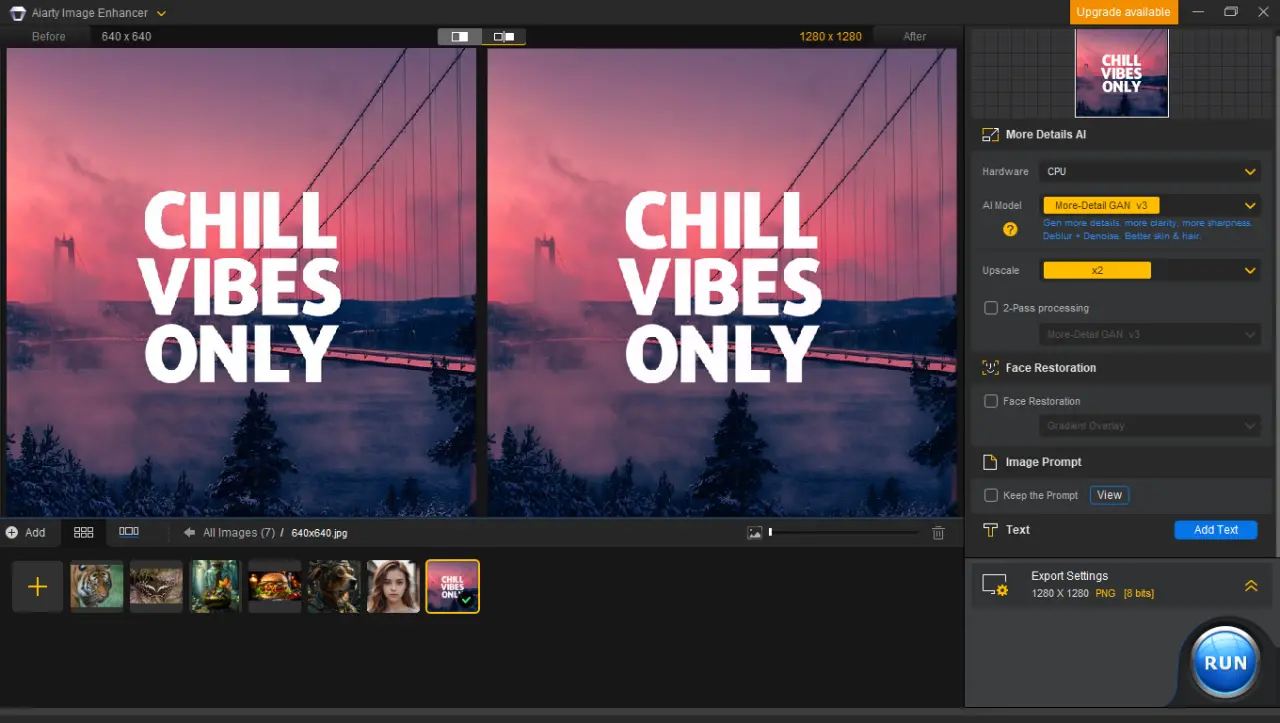Viewport: 1280px width, 723px height.
Task: Click the Before image preview
Action: (241, 282)
